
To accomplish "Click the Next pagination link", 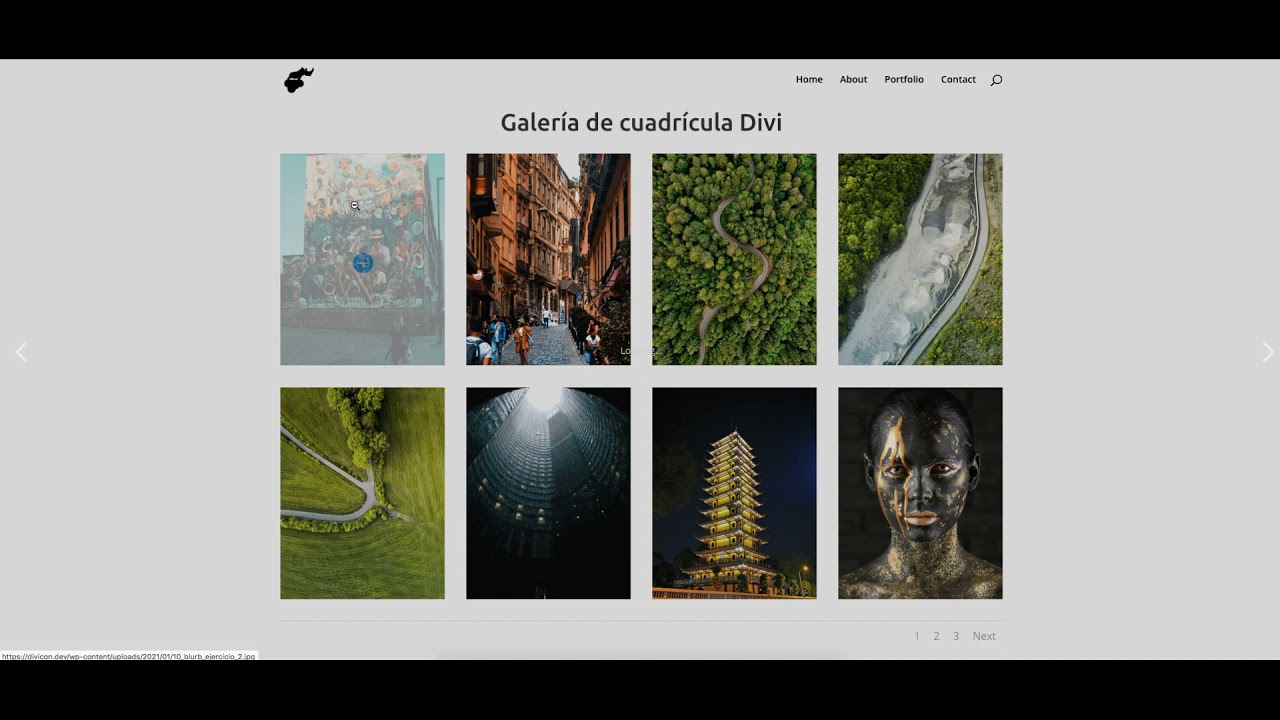I will coord(984,636).
